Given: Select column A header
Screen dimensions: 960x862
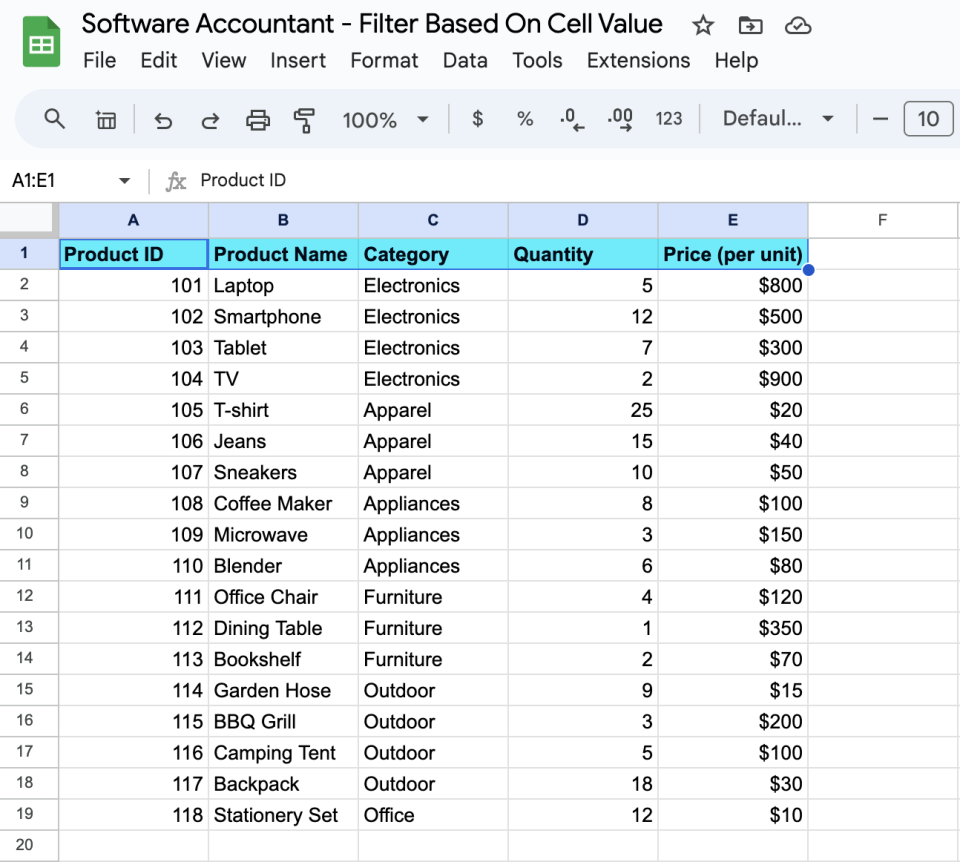Looking at the screenshot, I should [x=133, y=220].
